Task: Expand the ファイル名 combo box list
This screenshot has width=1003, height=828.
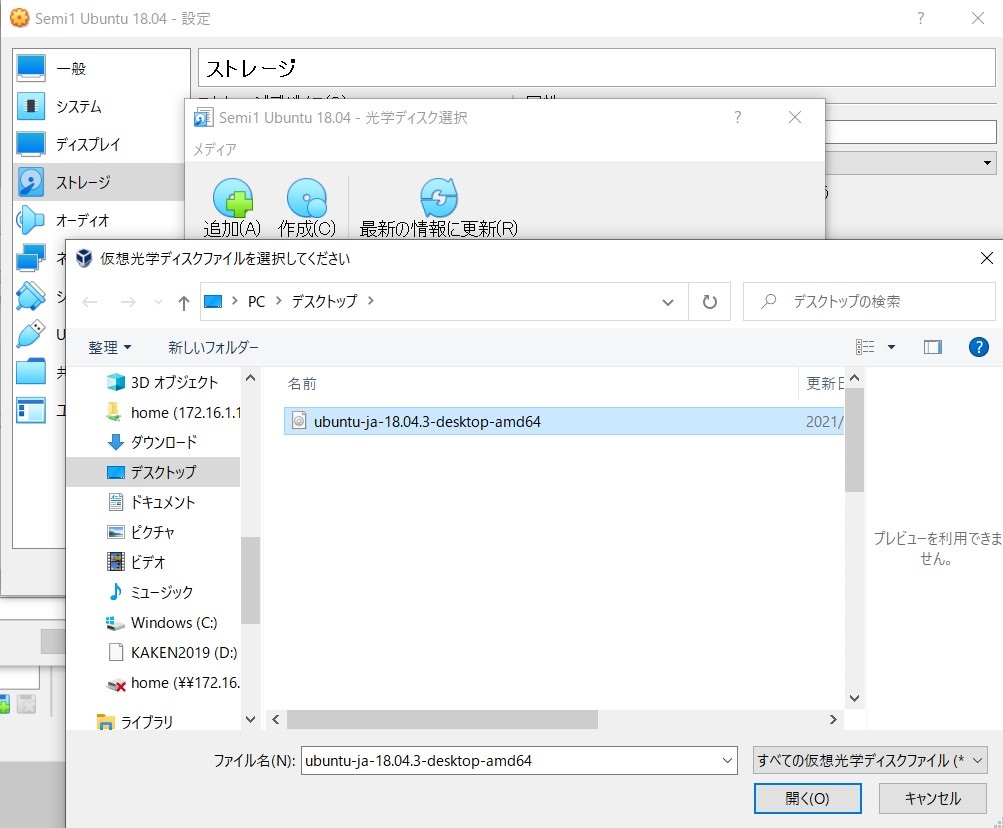Action: pyautogui.click(x=727, y=760)
